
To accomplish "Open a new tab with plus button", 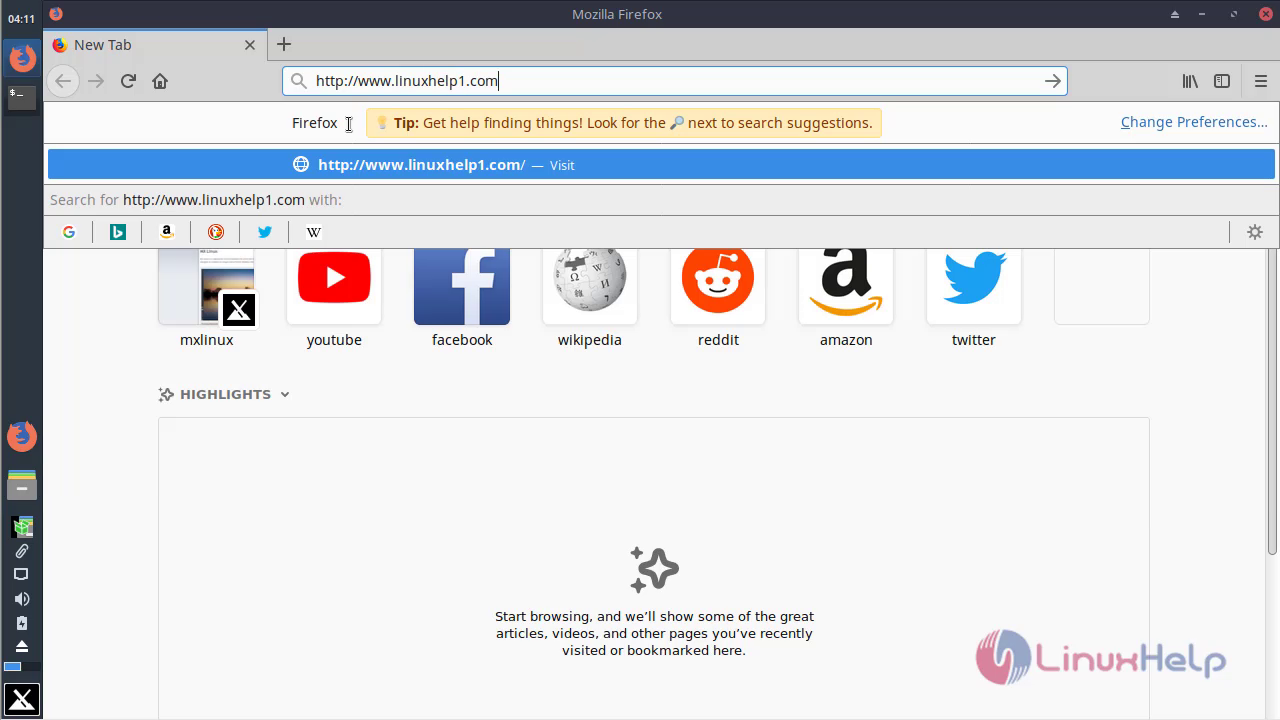I will pyautogui.click(x=284, y=44).
